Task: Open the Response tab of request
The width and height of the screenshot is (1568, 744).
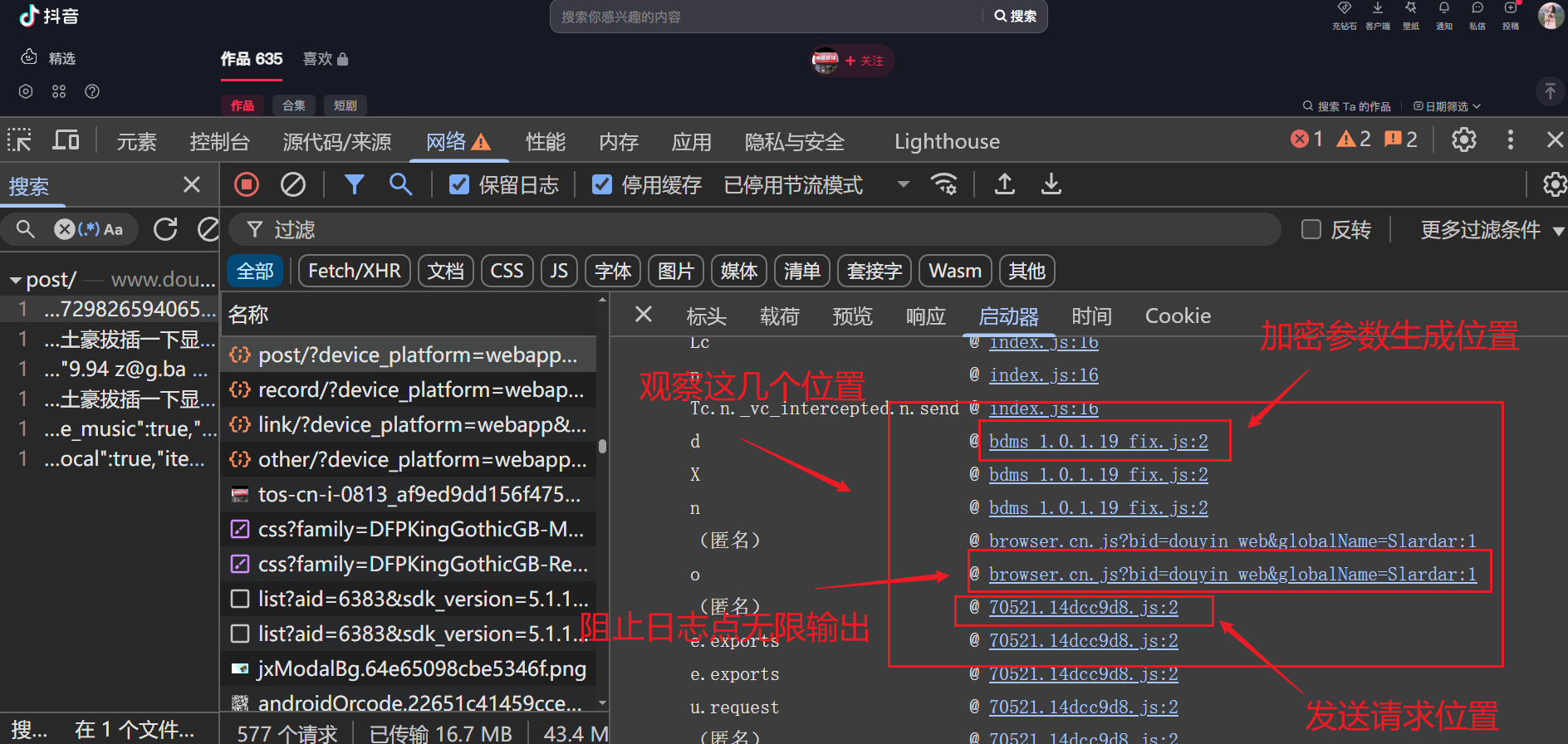Action: click(x=926, y=316)
